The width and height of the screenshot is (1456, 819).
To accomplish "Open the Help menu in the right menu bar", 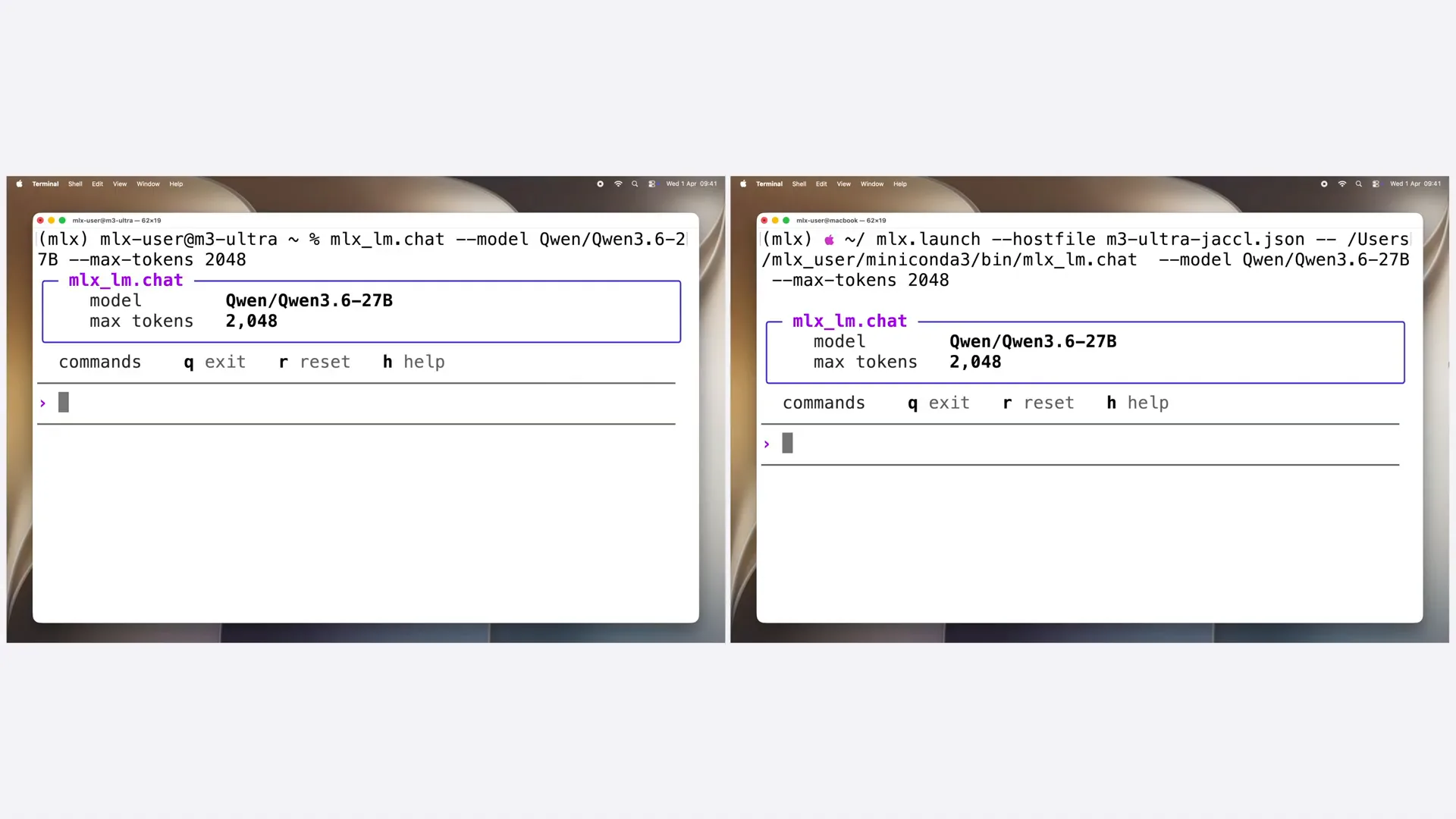I will click(900, 184).
